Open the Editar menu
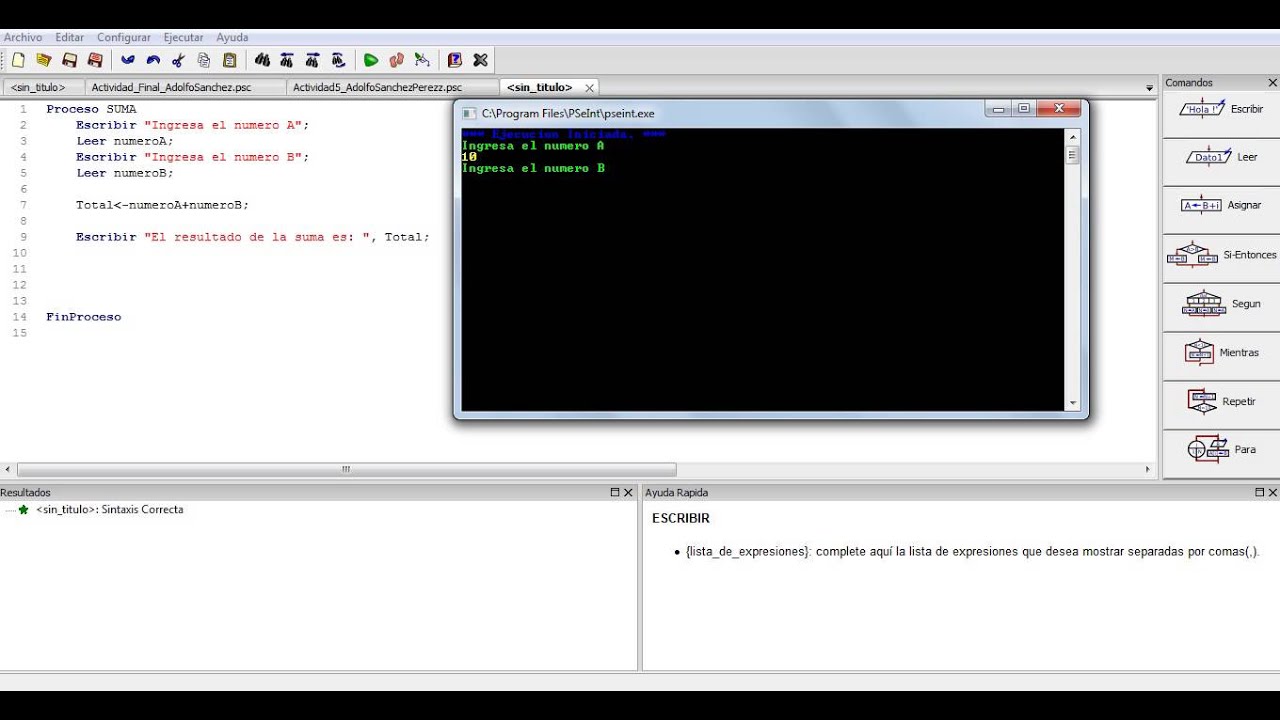 (70, 37)
